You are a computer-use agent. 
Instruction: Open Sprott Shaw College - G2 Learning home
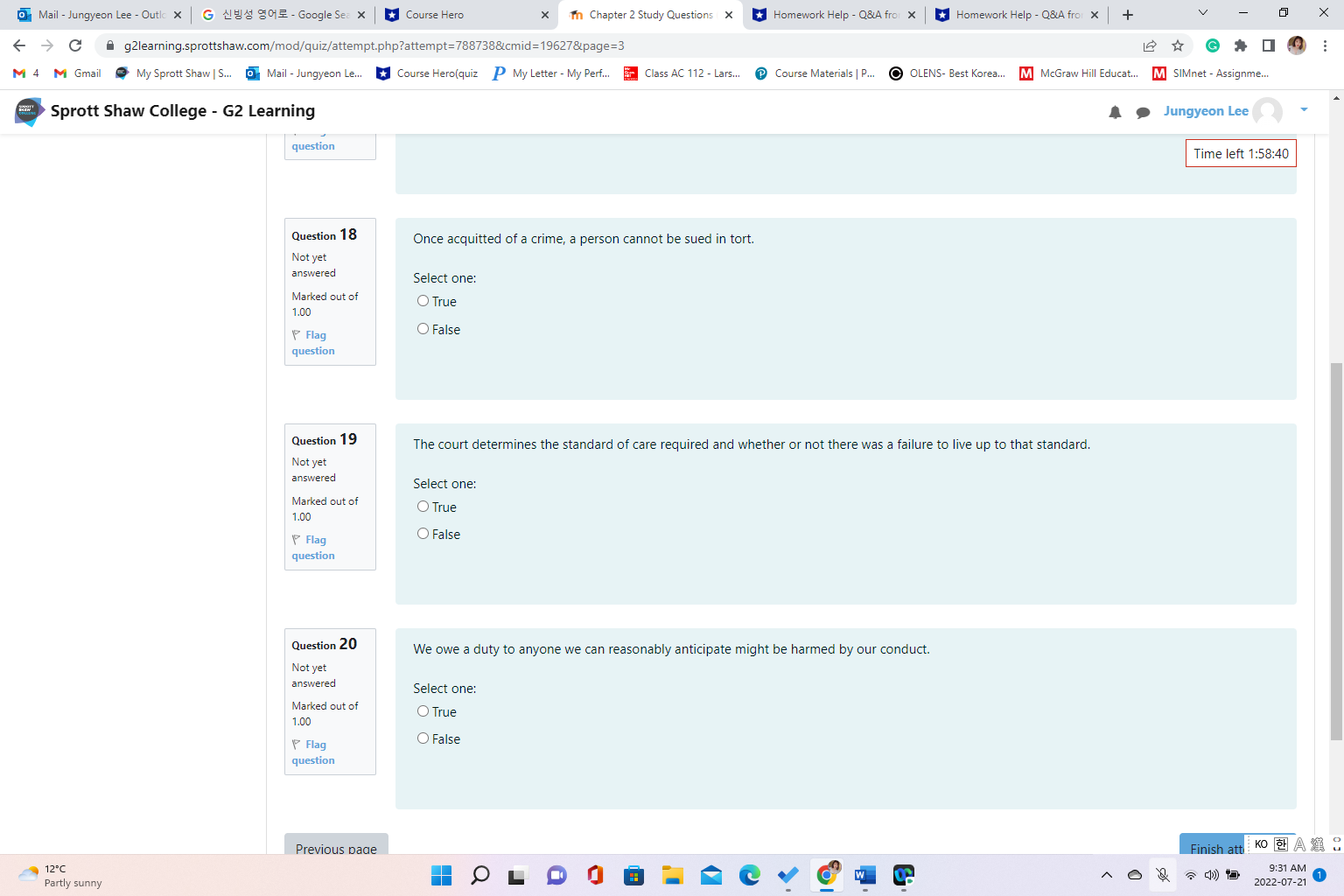(x=182, y=111)
